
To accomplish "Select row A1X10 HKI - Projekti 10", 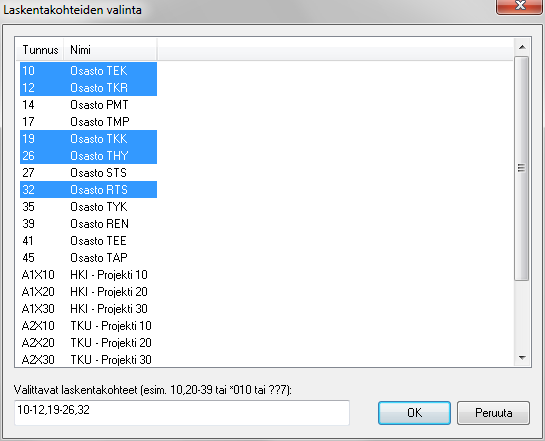I will (88, 275).
